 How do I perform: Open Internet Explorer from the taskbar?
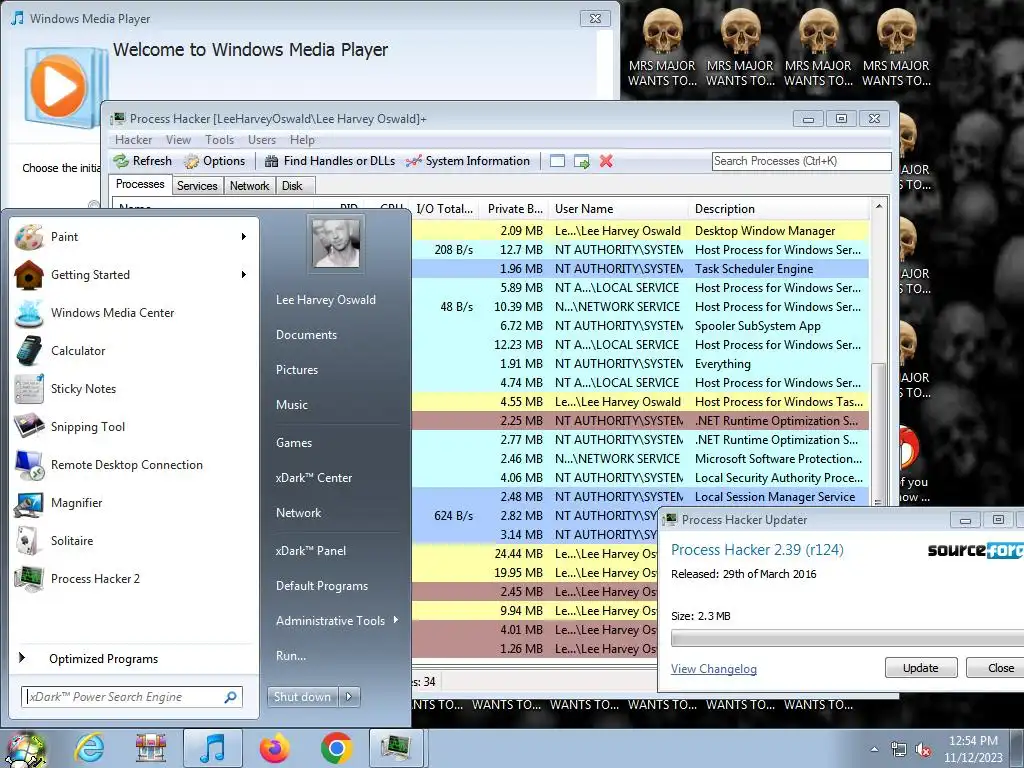89,748
